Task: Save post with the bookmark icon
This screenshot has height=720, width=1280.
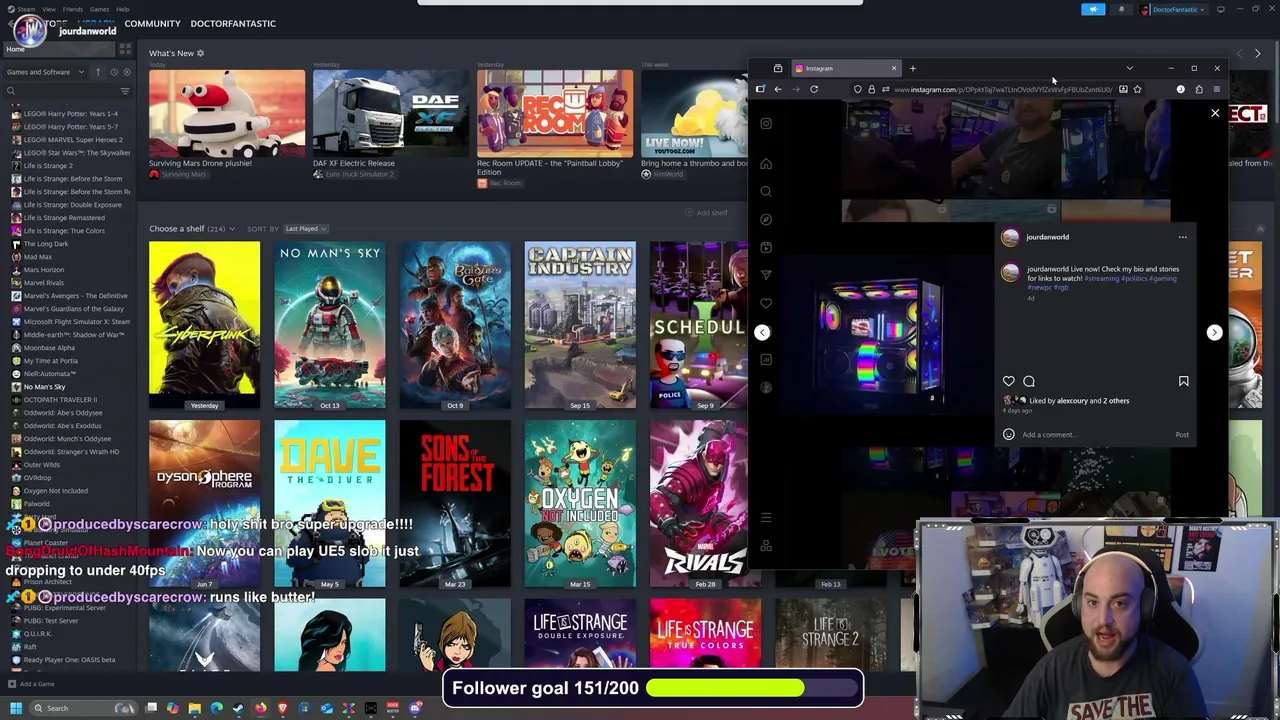Action: tap(1183, 381)
